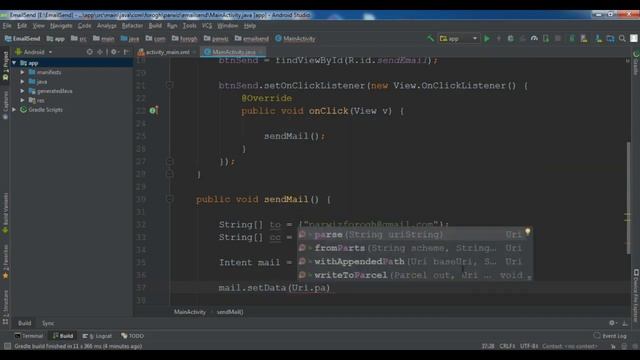The image size is (640, 360).
Task: Open the profiler gauge icon in toolbar
Action: click(x=534, y=38)
